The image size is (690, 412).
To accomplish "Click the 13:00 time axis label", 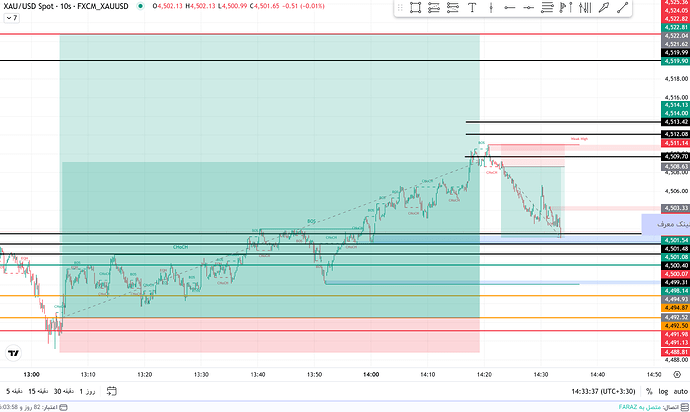I will (31, 375).
